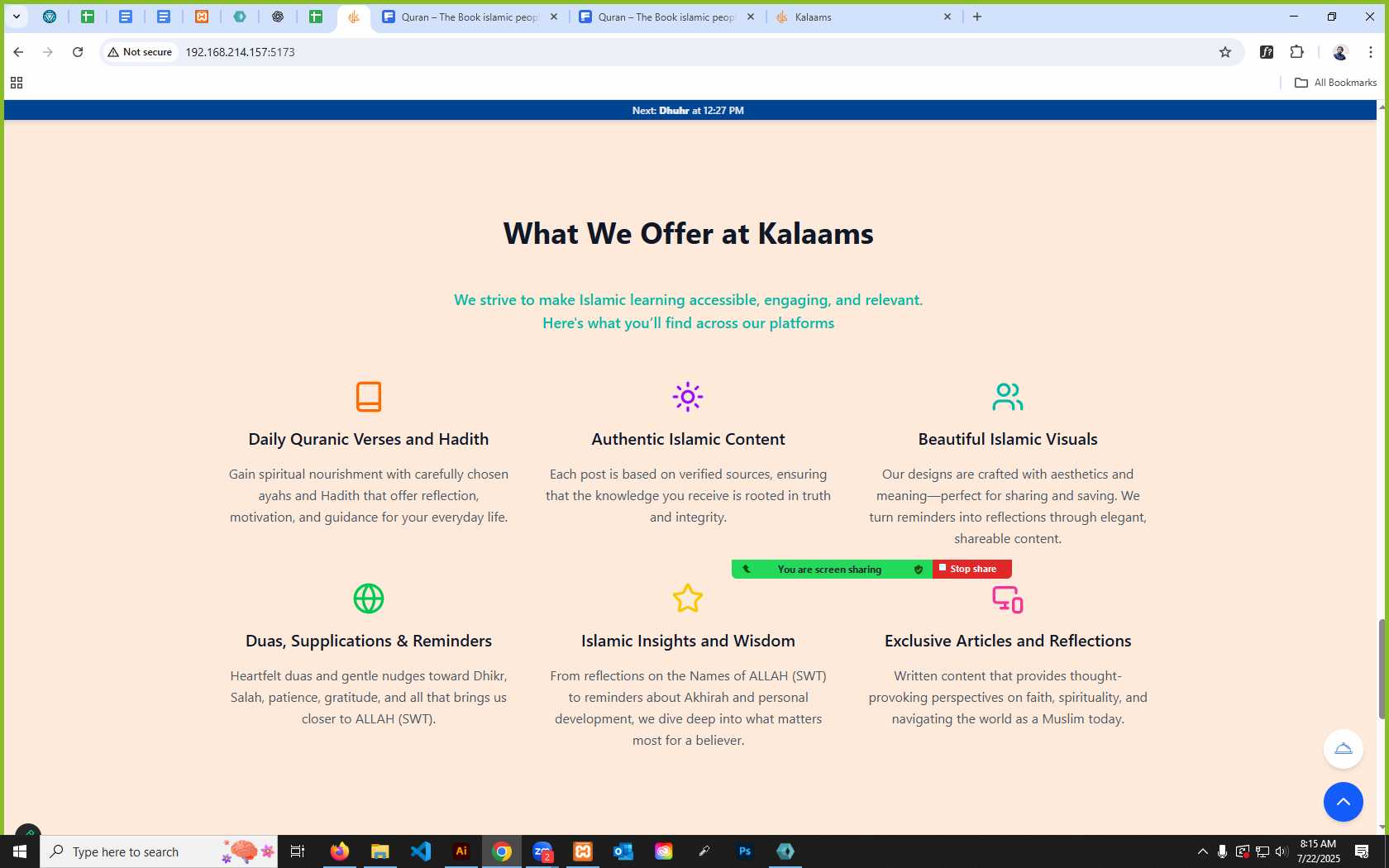Click the purple sun icon above Authentic Islamic Content
Screen dimensions: 1389x868
click(x=688, y=397)
